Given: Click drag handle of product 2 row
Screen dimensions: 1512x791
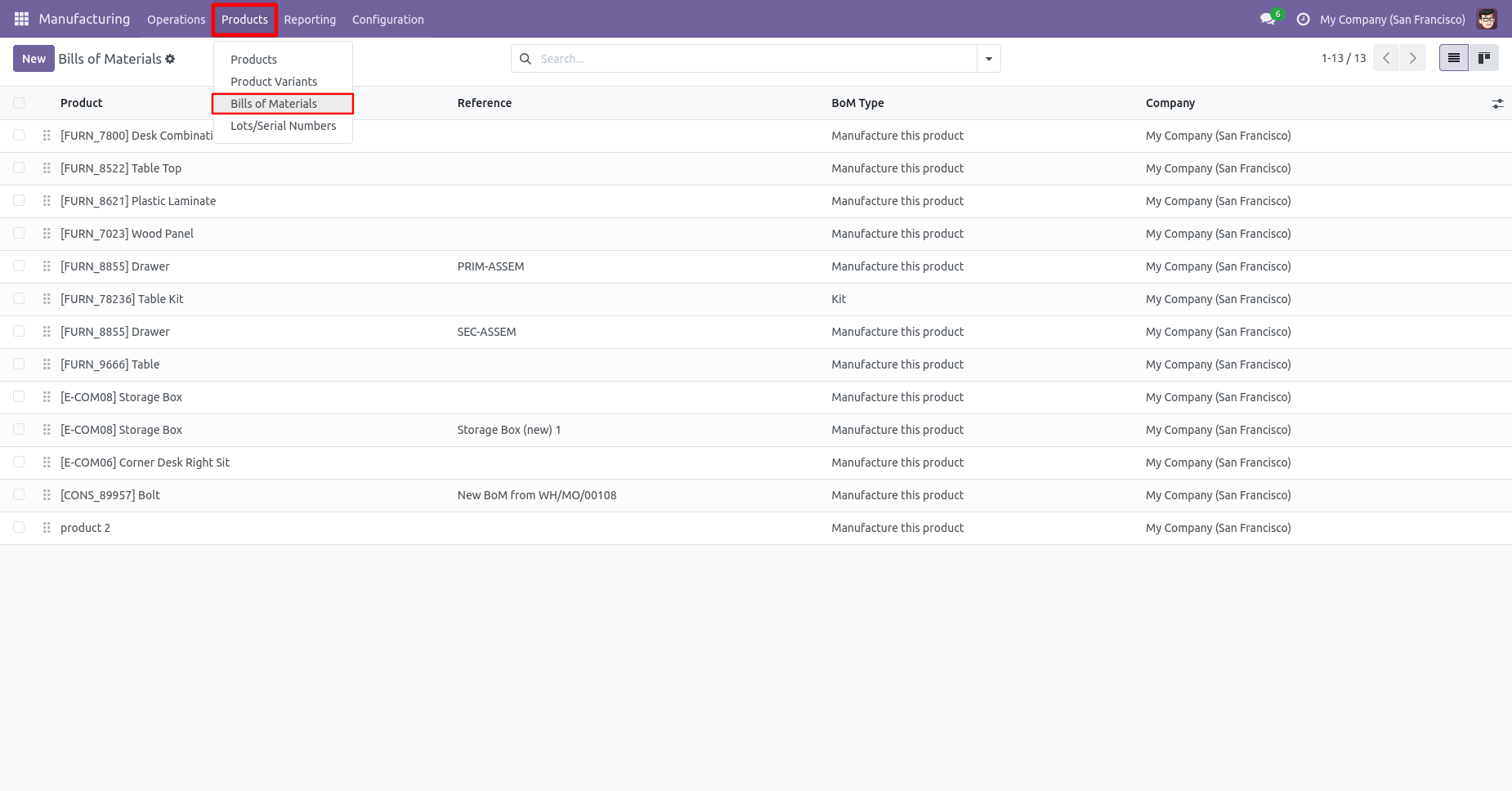Looking at the screenshot, I should click(47, 528).
